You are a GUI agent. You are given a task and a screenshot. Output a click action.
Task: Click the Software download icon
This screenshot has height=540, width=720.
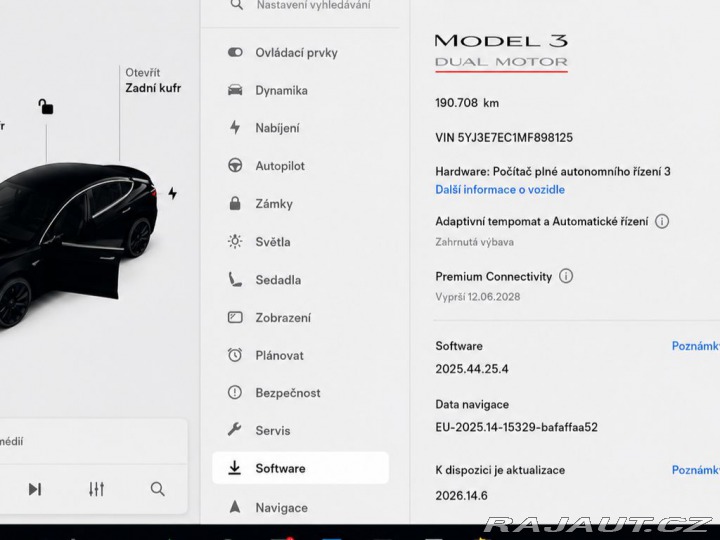(x=235, y=467)
